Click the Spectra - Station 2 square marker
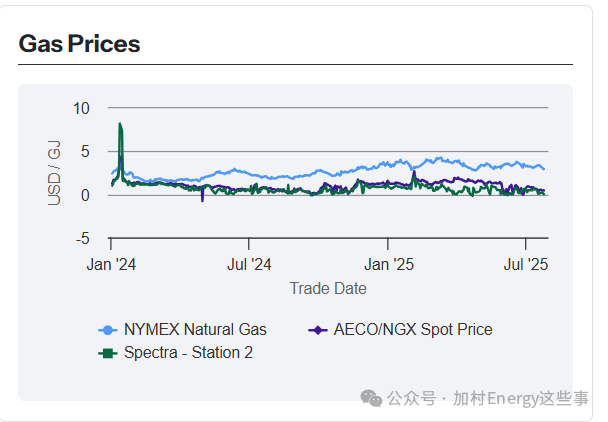This screenshot has width=608, height=422. click(x=108, y=352)
